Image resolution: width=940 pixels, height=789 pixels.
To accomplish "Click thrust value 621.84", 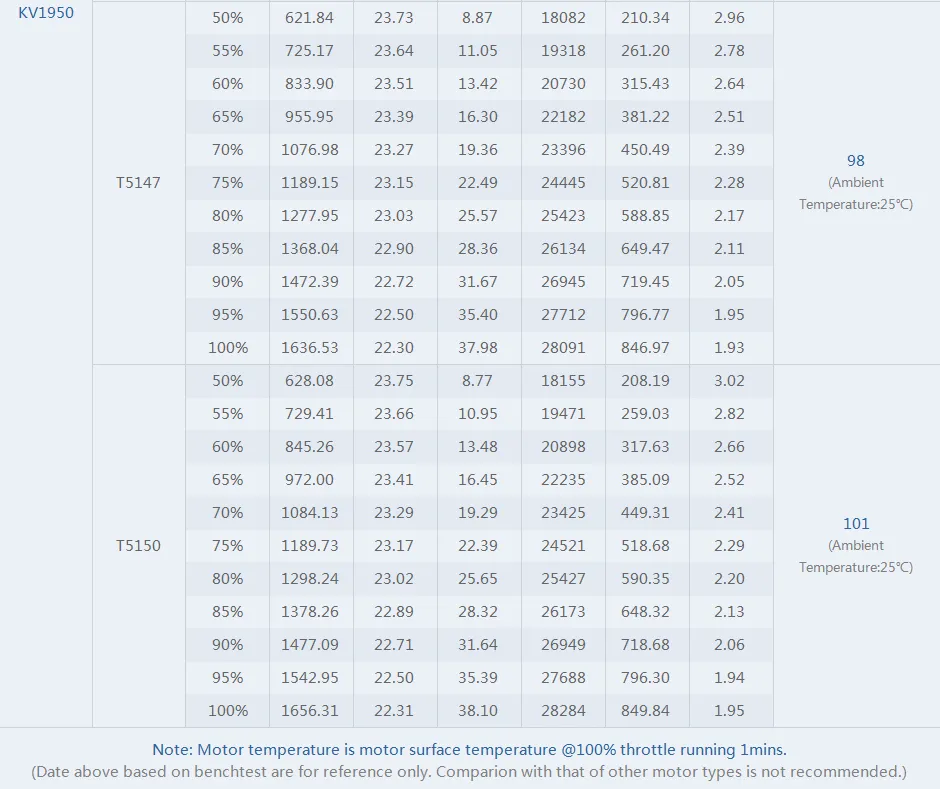I will [309, 18].
